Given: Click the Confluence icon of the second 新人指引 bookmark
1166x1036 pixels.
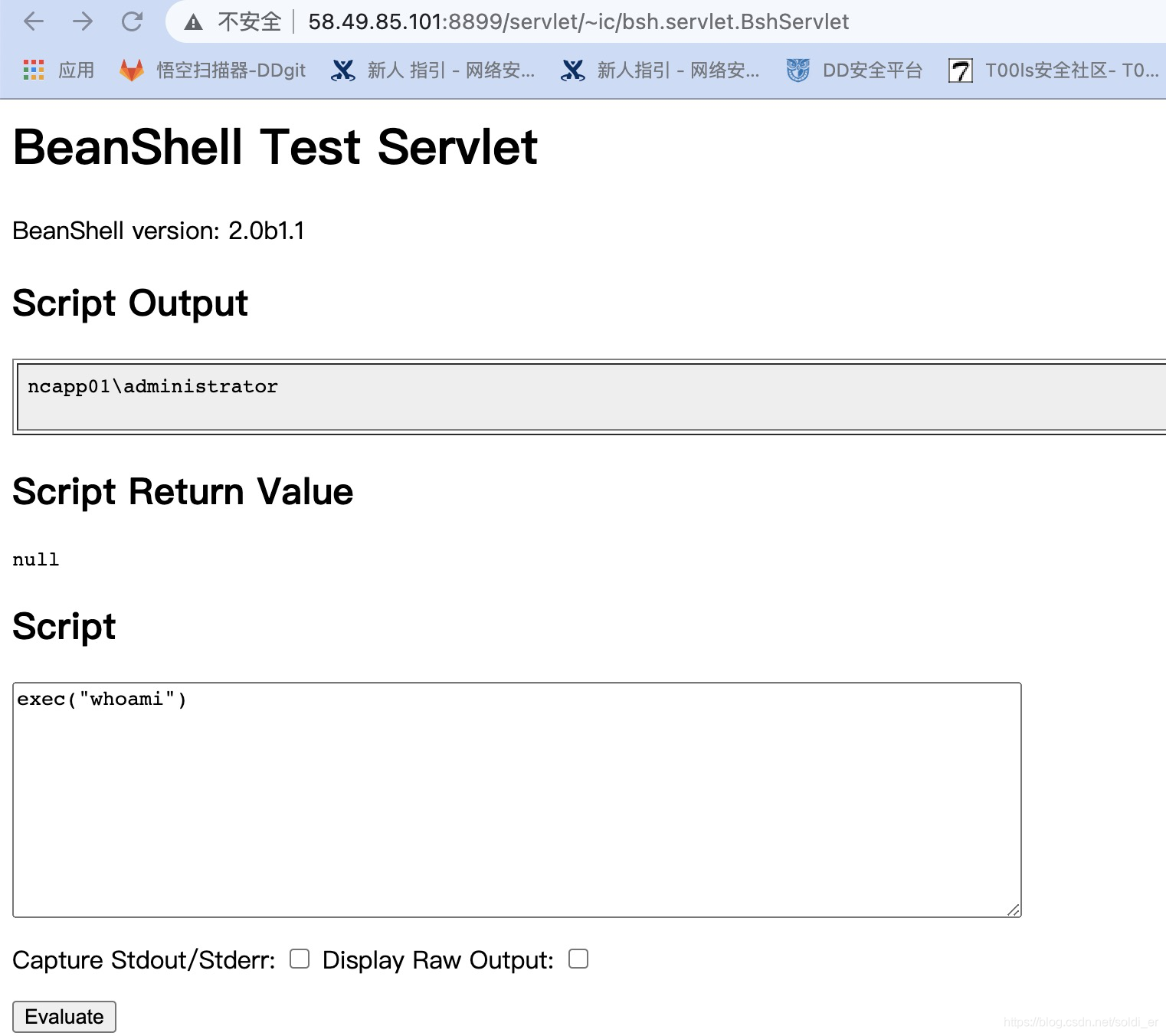Looking at the screenshot, I should (x=572, y=70).
